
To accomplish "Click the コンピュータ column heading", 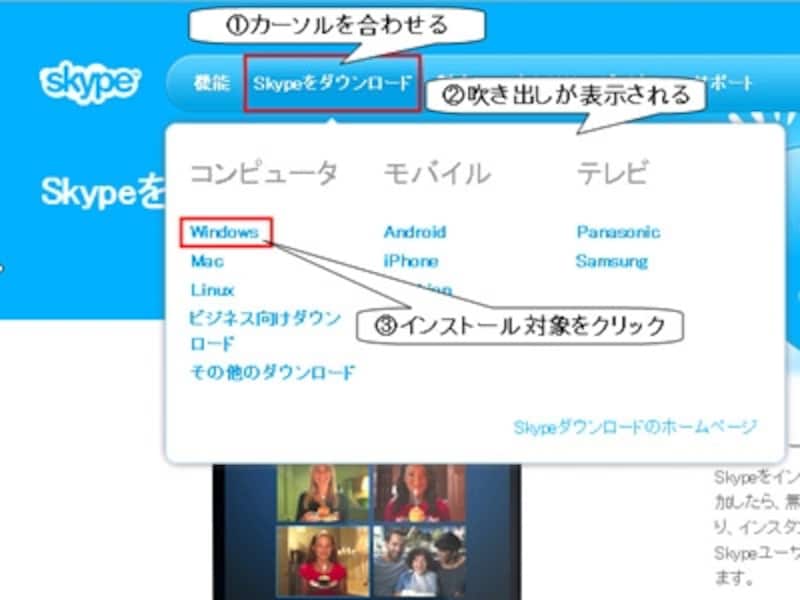I will click(x=264, y=173).
